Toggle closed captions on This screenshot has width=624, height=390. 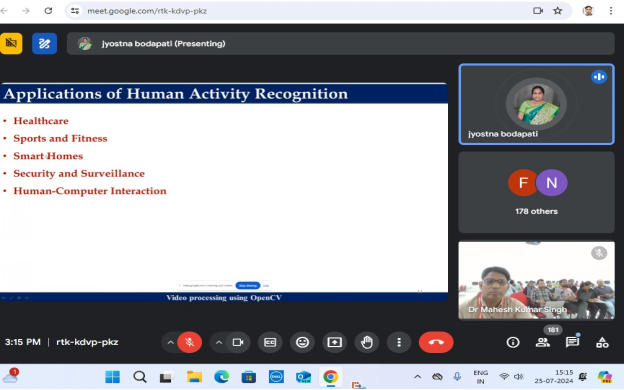[270, 342]
